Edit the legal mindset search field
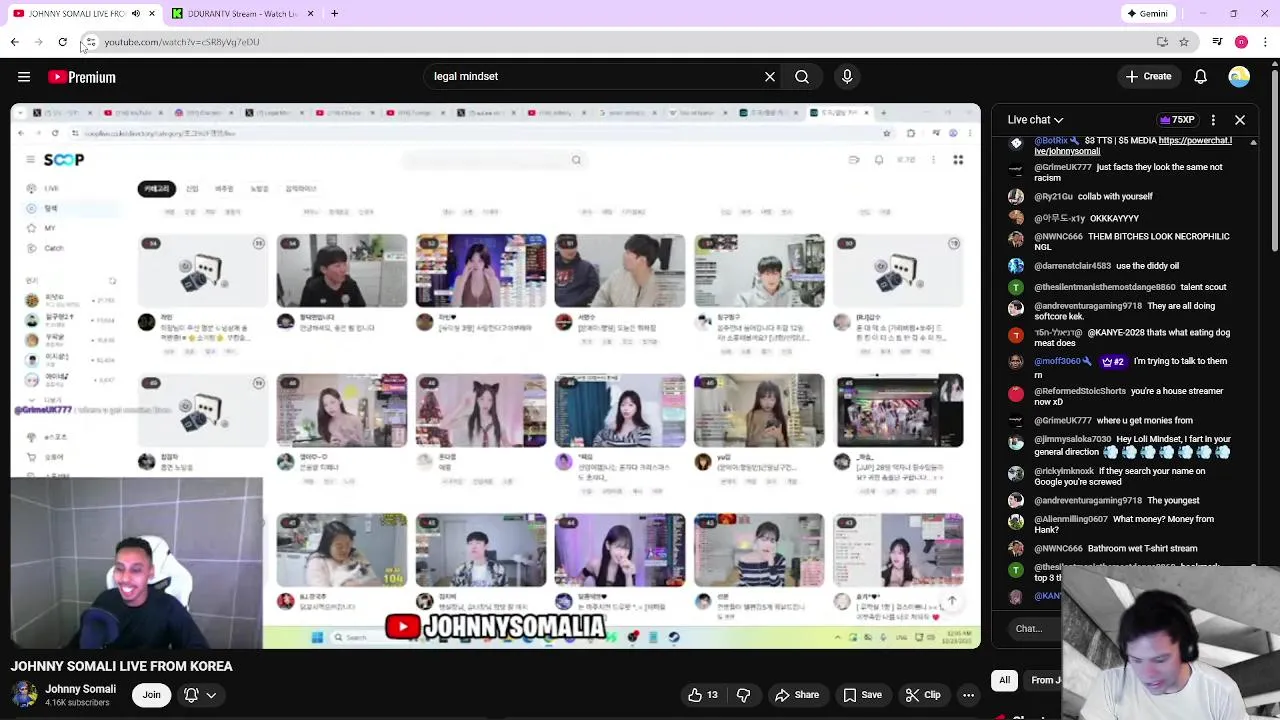This screenshot has height=720, width=1280. tap(595, 76)
